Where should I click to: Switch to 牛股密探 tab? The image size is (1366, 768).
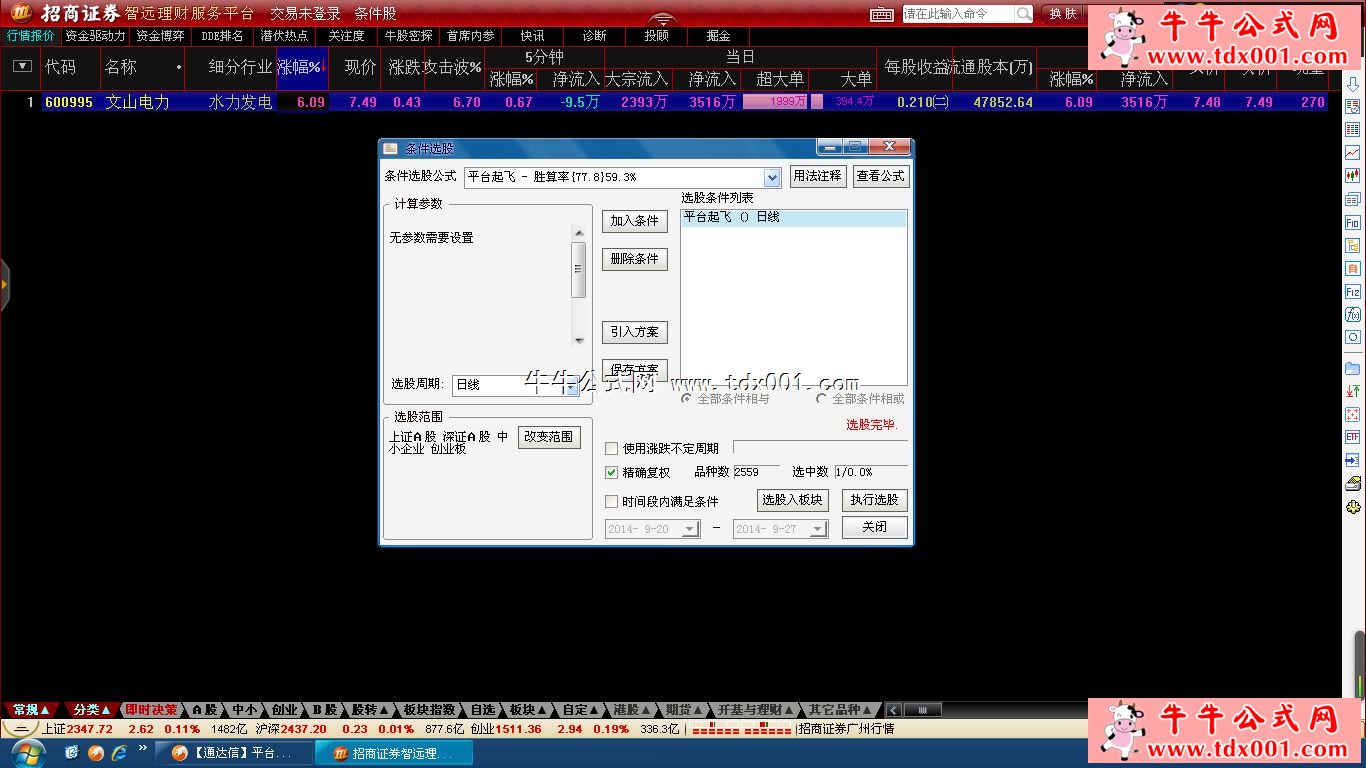(409, 35)
